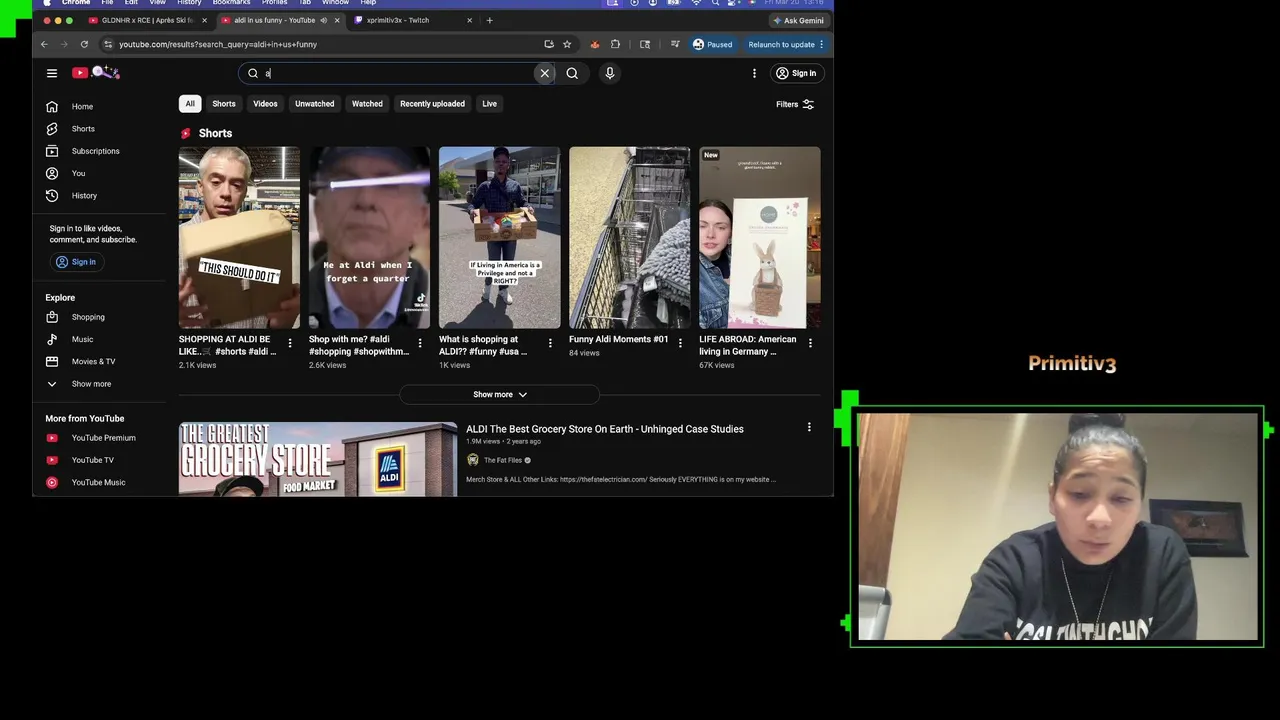Select the Watched filter chip
Viewport: 1280px width, 720px height.
tap(367, 104)
